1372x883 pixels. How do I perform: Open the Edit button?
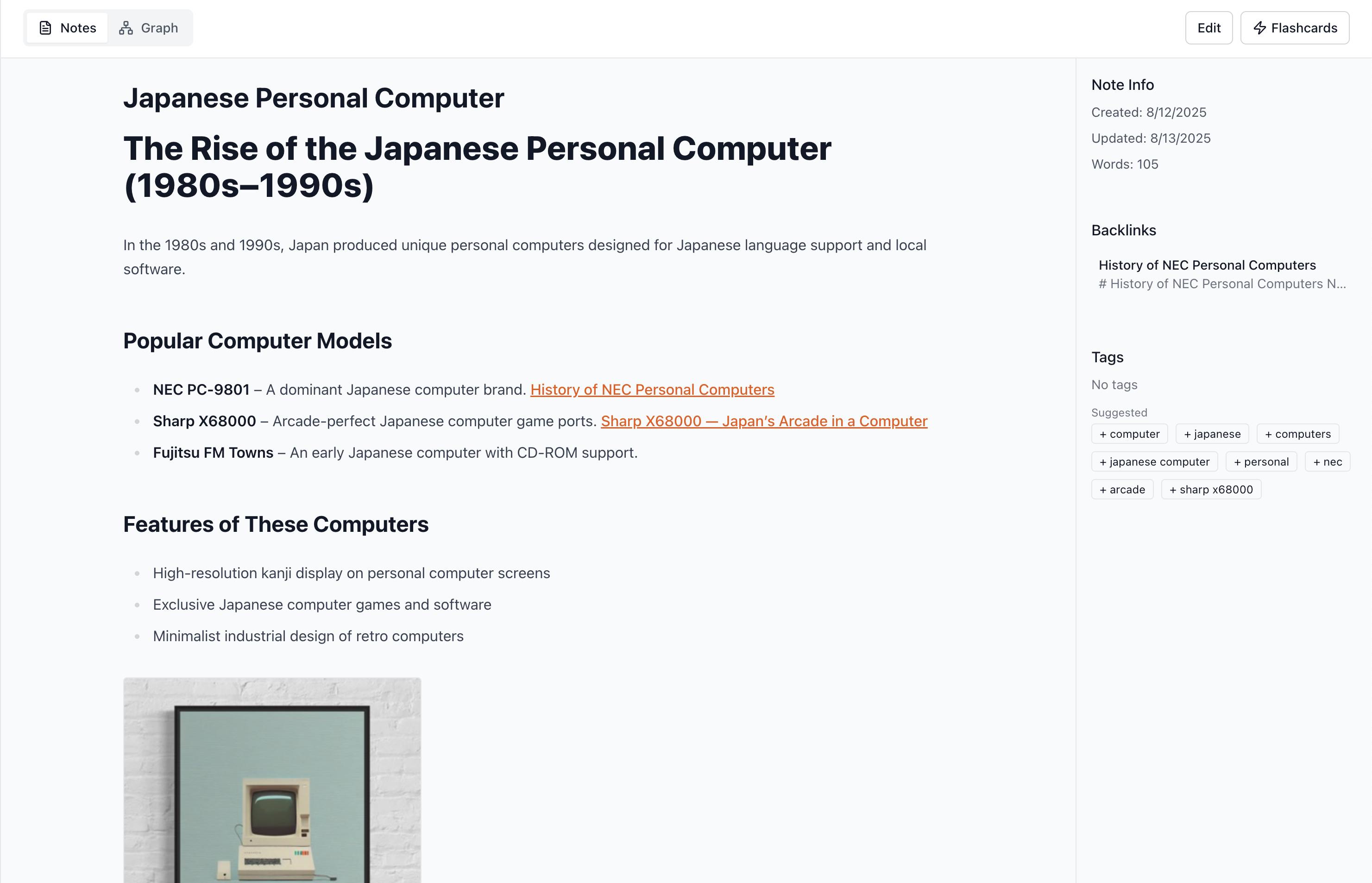tap(1208, 28)
